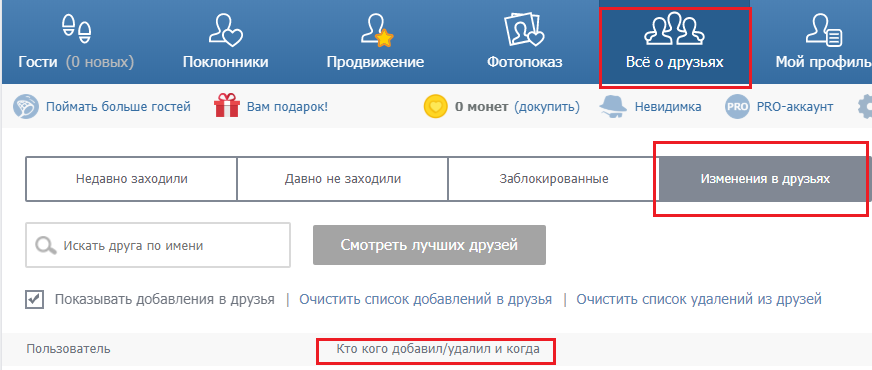
Task: Click the hat icon beside Невидимка
Action: tap(613, 106)
